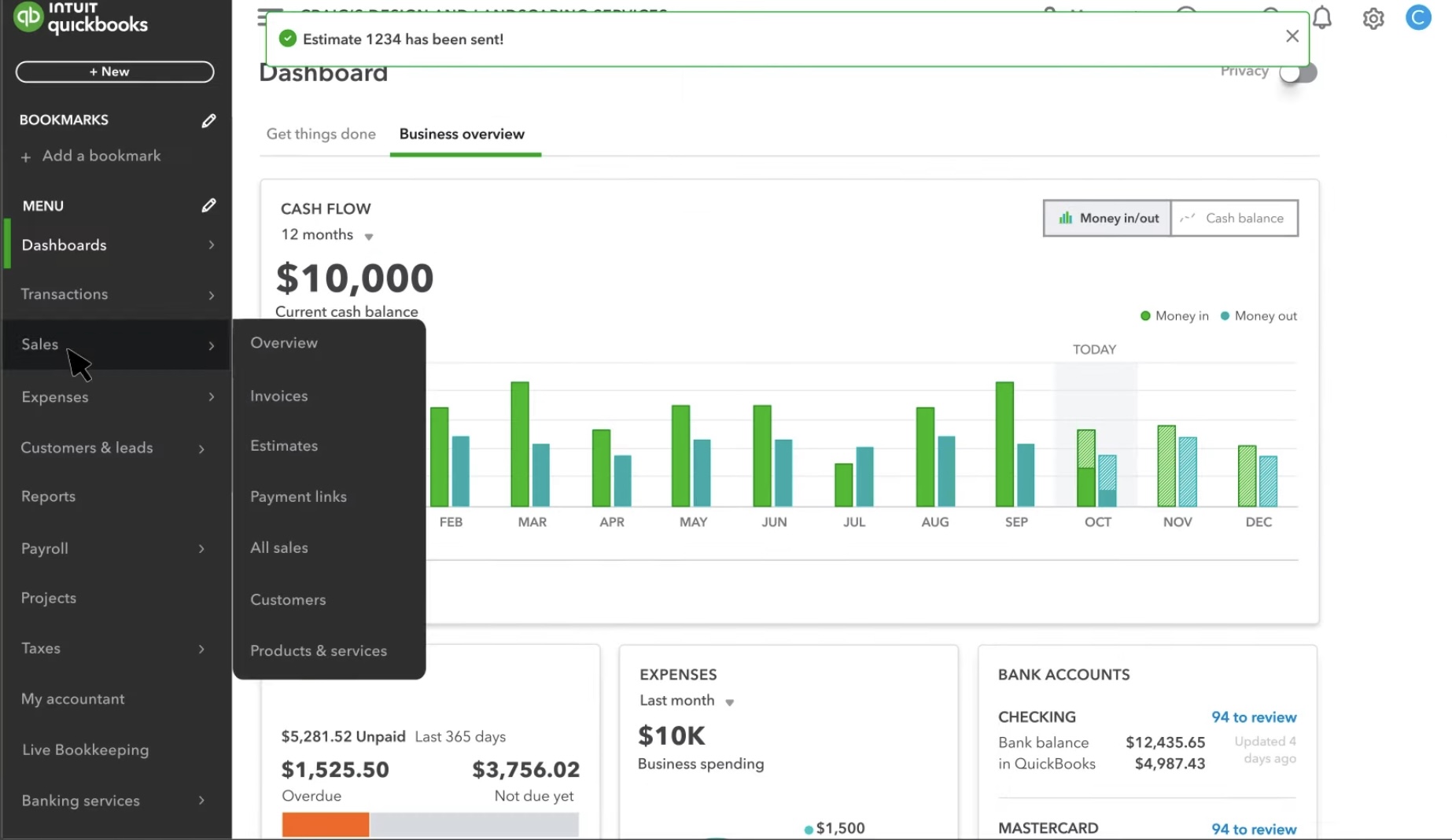
Task: Switch to the Get things done tab
Action: [321, 134]
